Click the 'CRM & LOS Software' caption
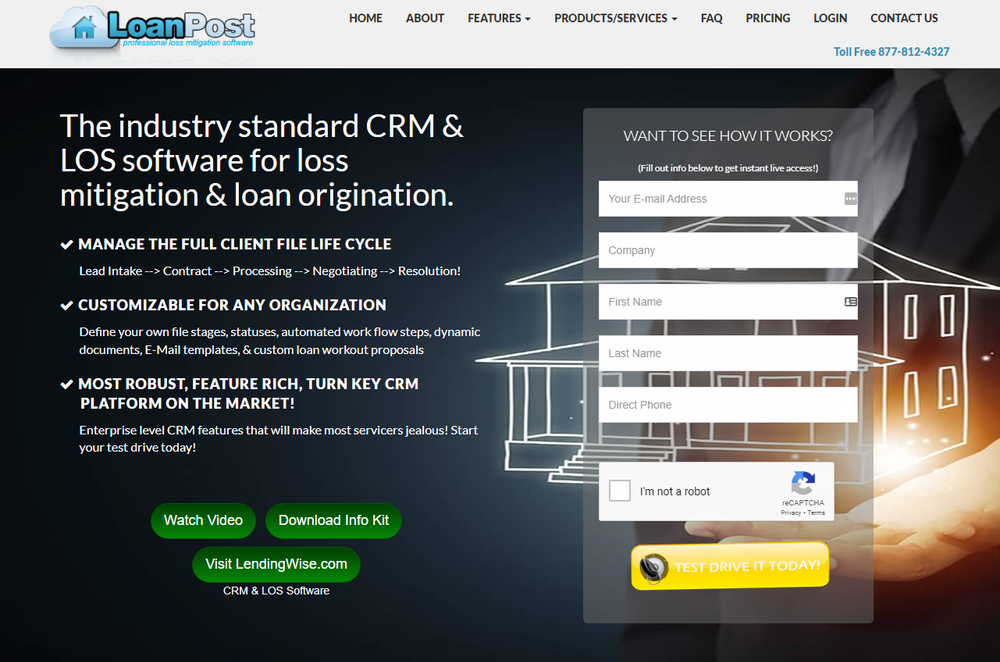 pyautogui.click(x=276, y=591)
